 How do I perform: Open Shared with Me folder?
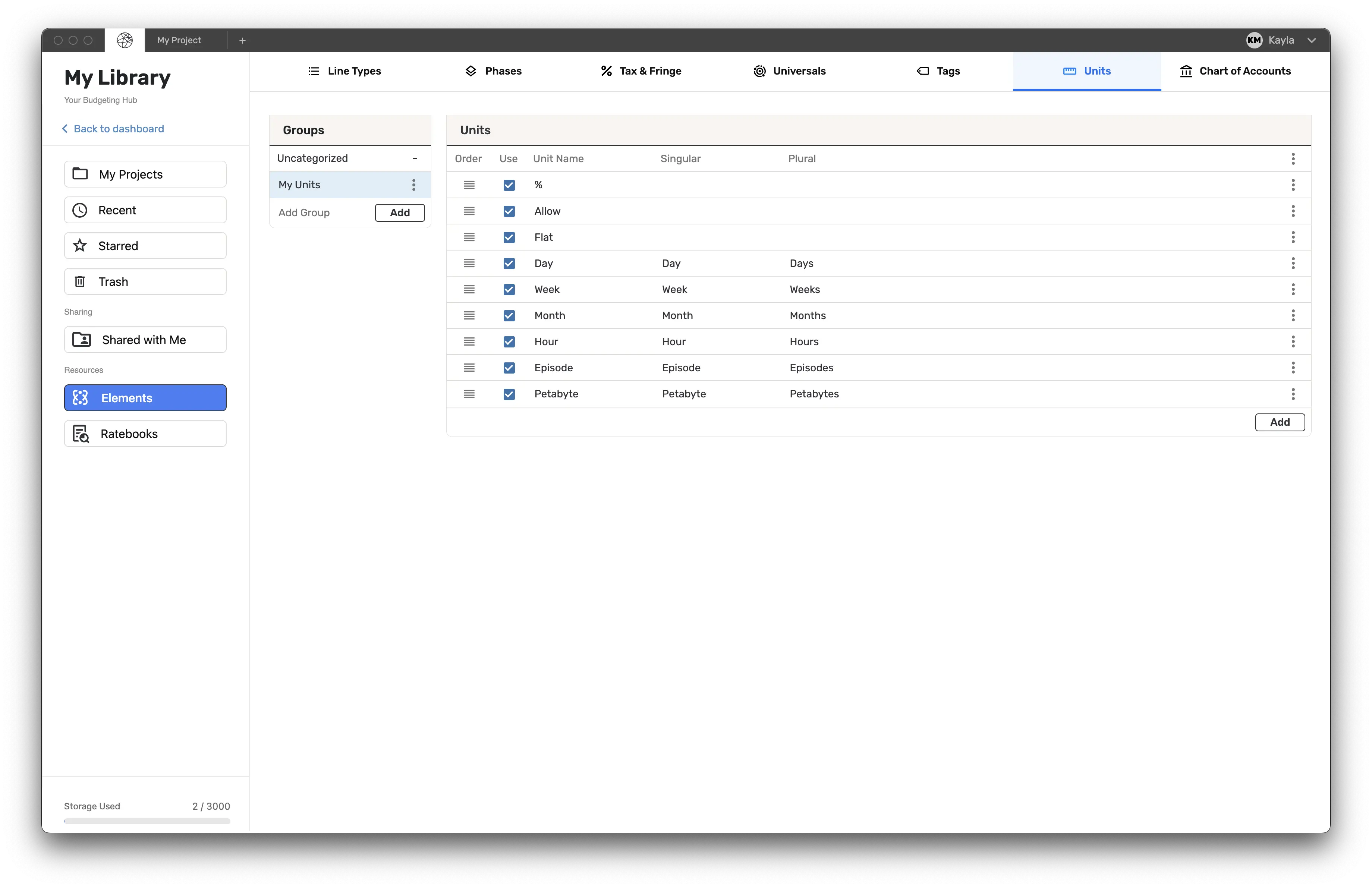pos(145,339)
